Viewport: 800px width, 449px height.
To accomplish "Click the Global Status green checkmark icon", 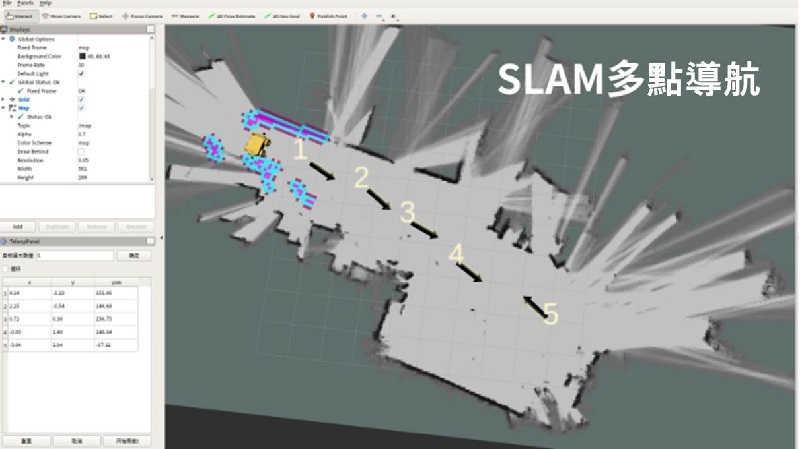I will (12, 82).
